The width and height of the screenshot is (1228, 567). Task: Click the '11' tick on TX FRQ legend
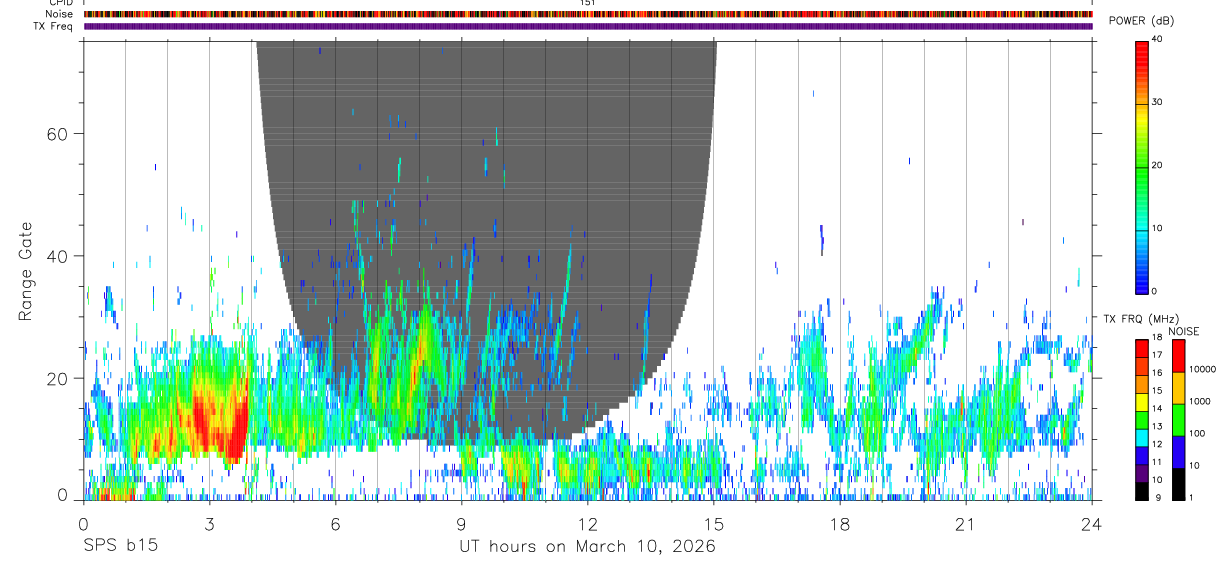coord(1156,462)
